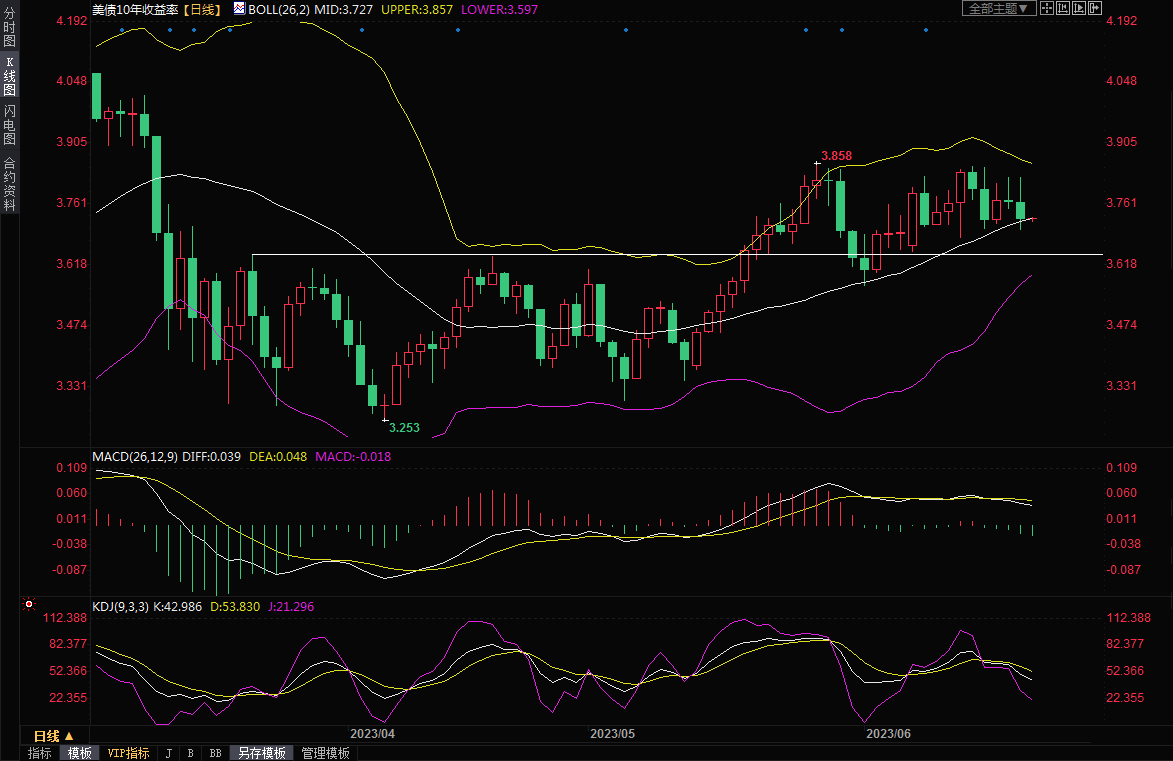Switch to 闪电图 side tab

pyautogui.click(x=9, y=123)
